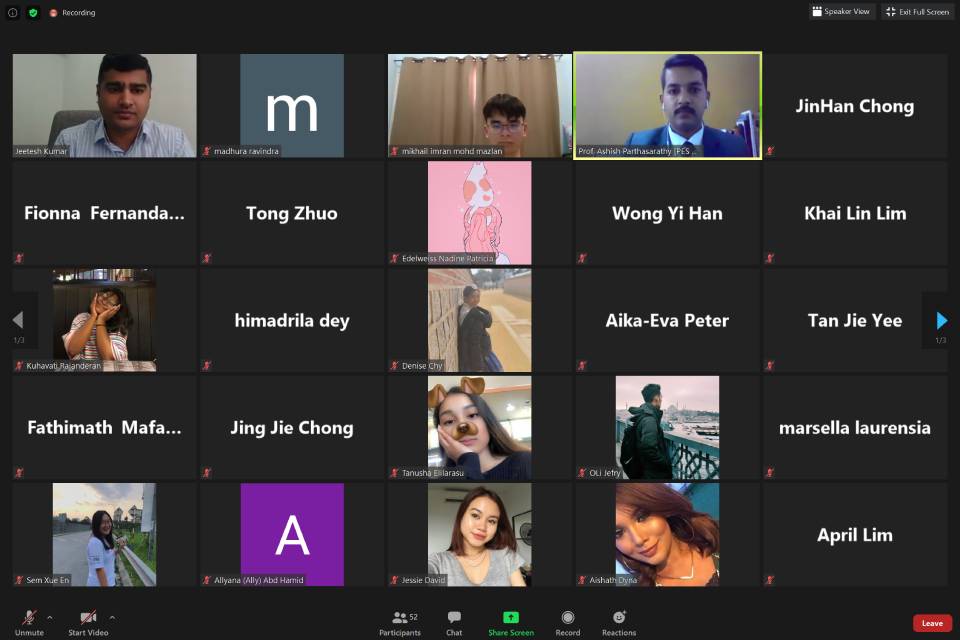
Task: Click the green encryption shield icon
Action: [32, 13]
